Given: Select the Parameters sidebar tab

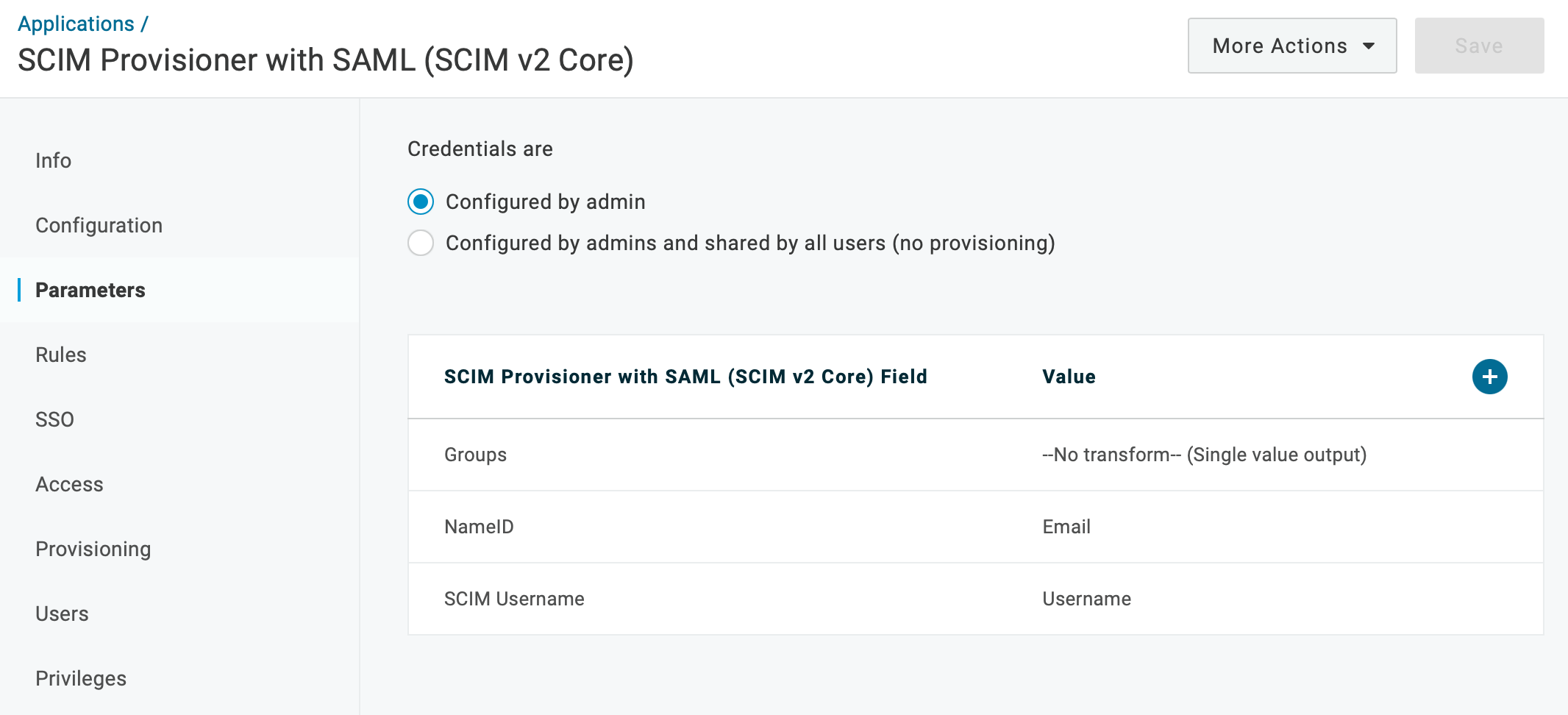Looking at the screenshot, I should click(90, 290).
